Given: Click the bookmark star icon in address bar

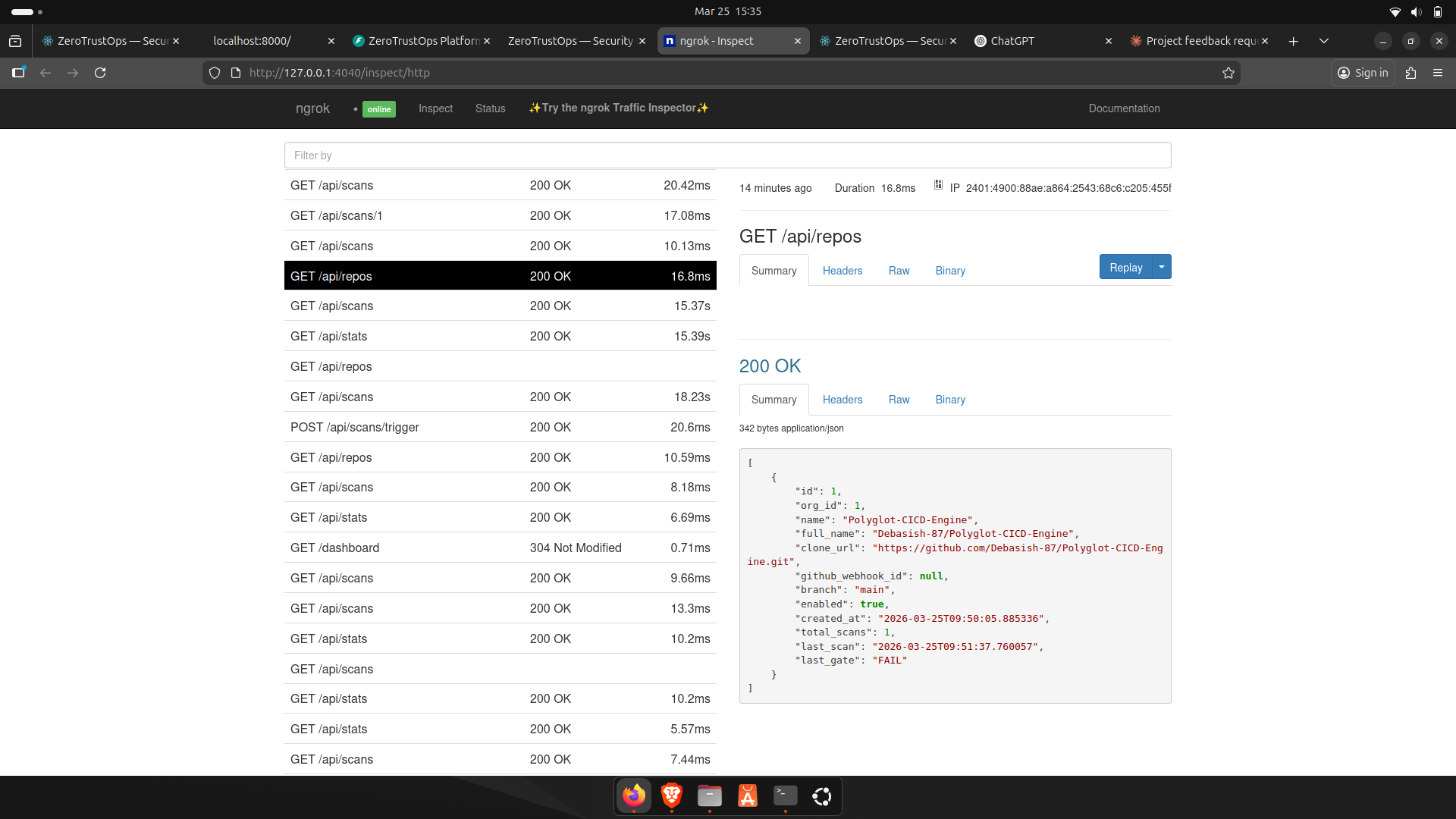Looking at the screenshot, I should [1228, 73].
